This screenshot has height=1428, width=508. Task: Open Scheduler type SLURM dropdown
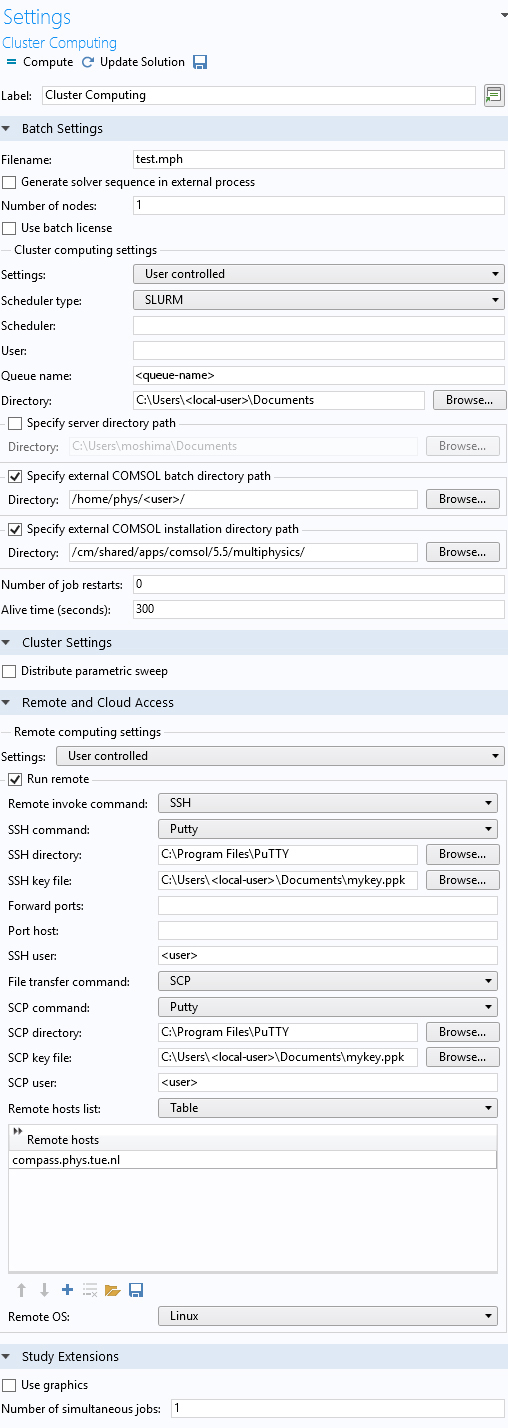(x=318, y=300)
